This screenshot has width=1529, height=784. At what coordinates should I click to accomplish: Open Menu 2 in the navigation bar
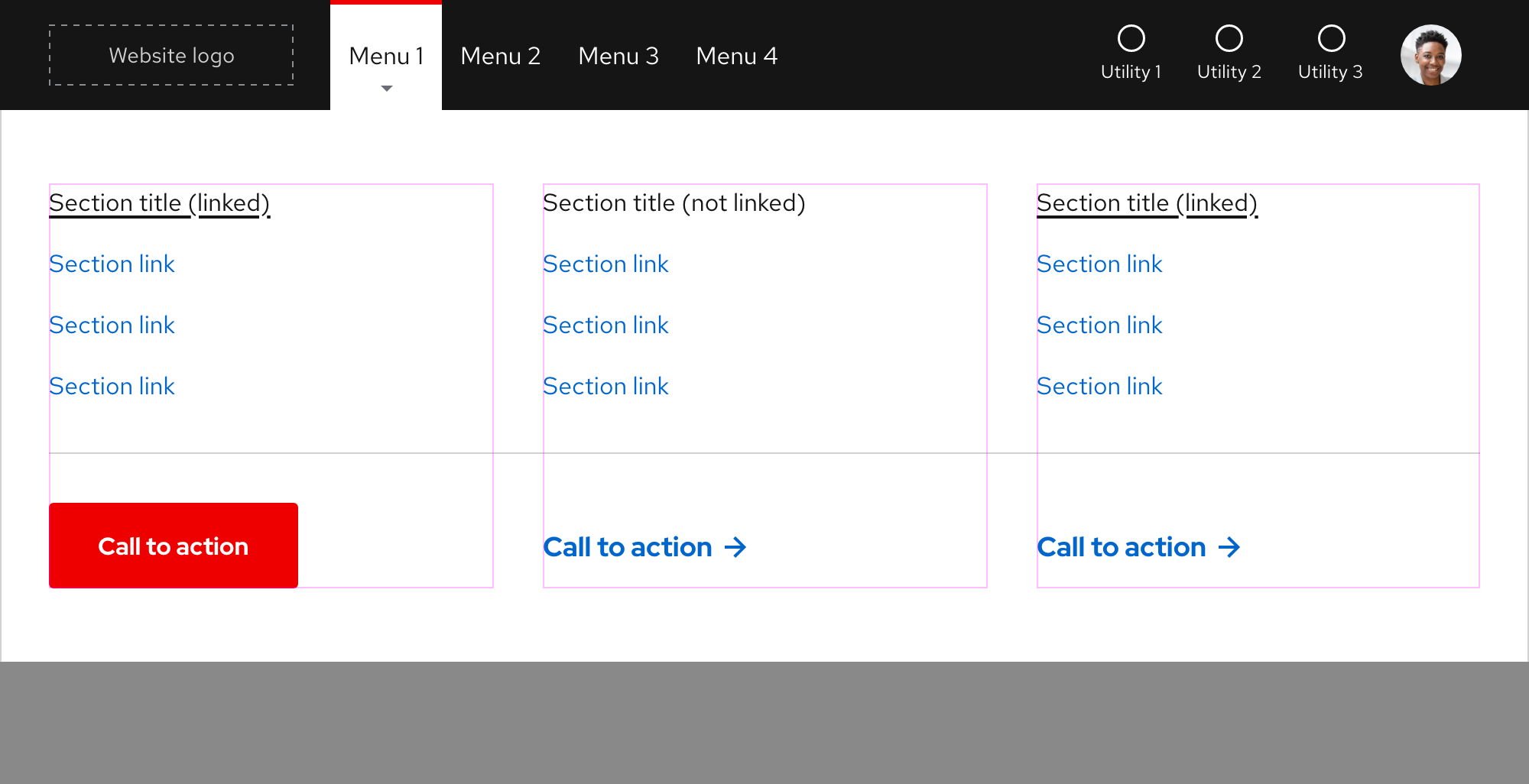501,56
